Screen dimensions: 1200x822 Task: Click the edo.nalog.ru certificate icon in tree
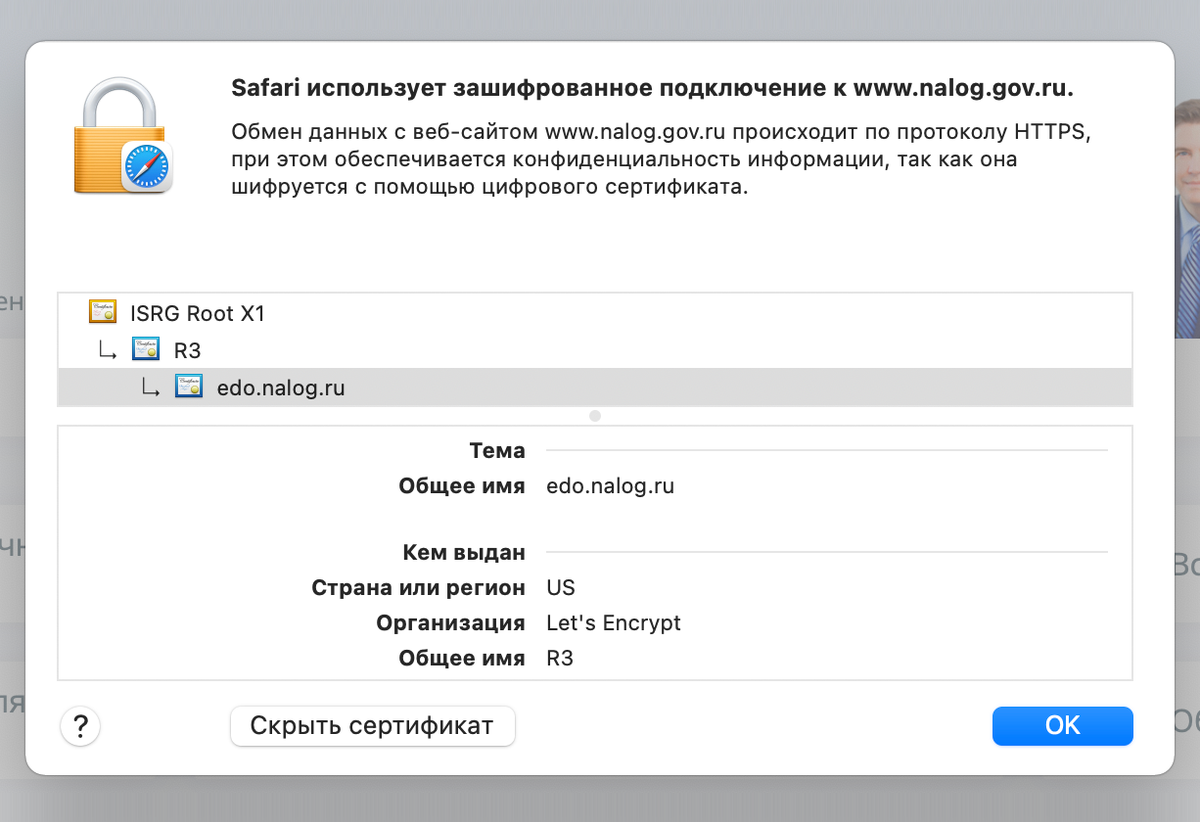pyautogui.click(x=189, y=388)
